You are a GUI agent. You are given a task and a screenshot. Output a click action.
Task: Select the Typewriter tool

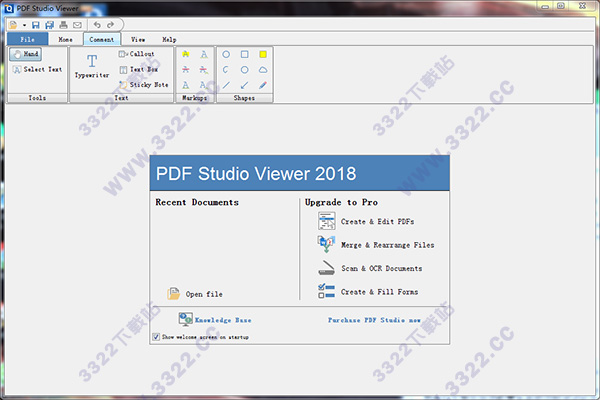tap(92, 66)
